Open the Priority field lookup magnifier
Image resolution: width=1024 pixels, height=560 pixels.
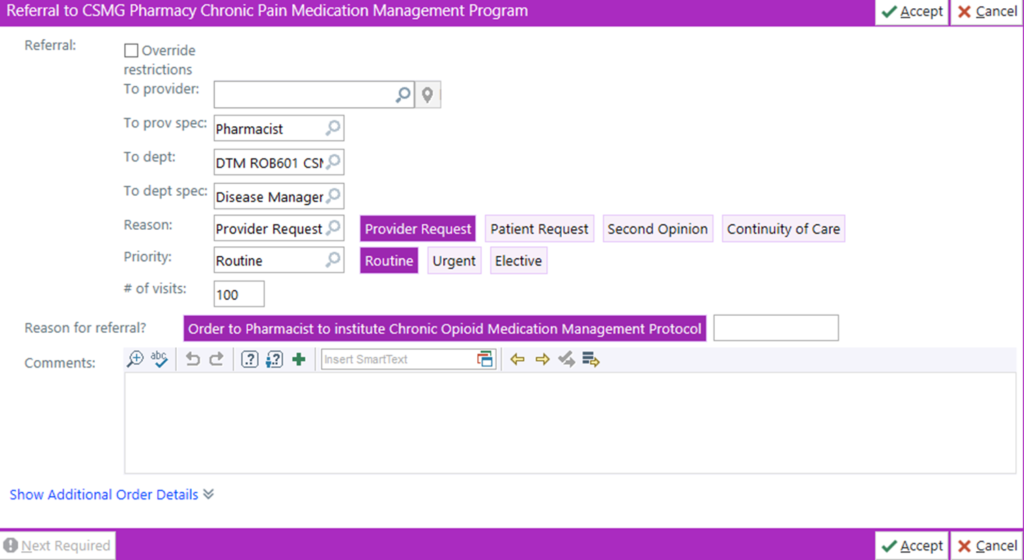(x=333, y=261)
